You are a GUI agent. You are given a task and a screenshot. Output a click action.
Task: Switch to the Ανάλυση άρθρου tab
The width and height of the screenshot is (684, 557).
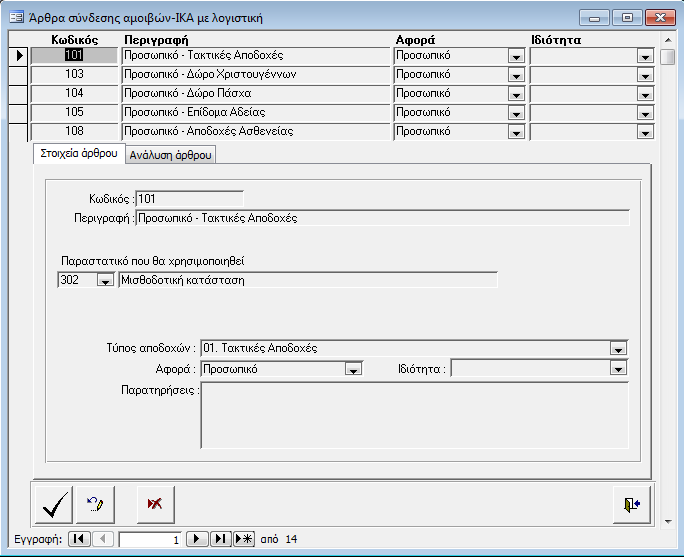point(172,155)
